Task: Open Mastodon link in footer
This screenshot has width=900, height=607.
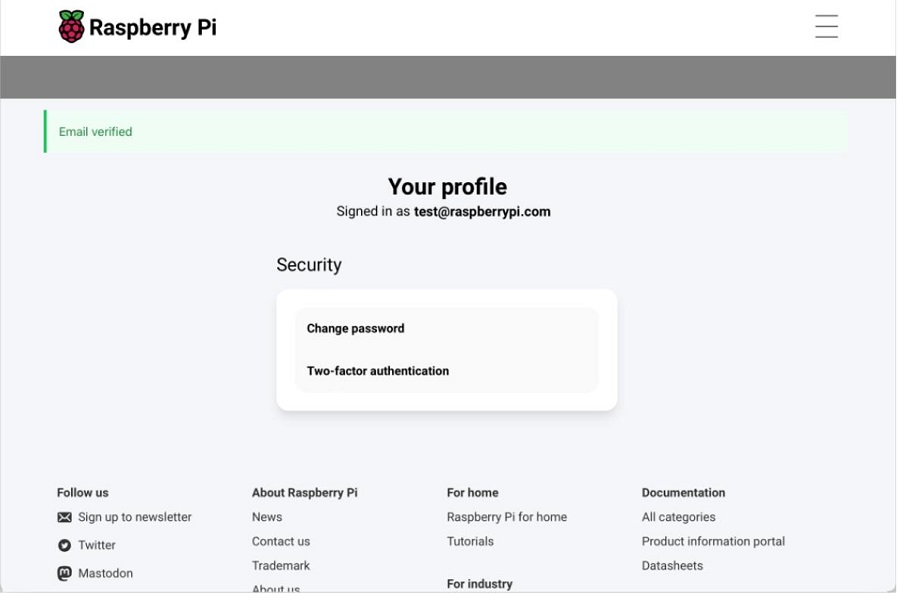Action: click(106, 575)
